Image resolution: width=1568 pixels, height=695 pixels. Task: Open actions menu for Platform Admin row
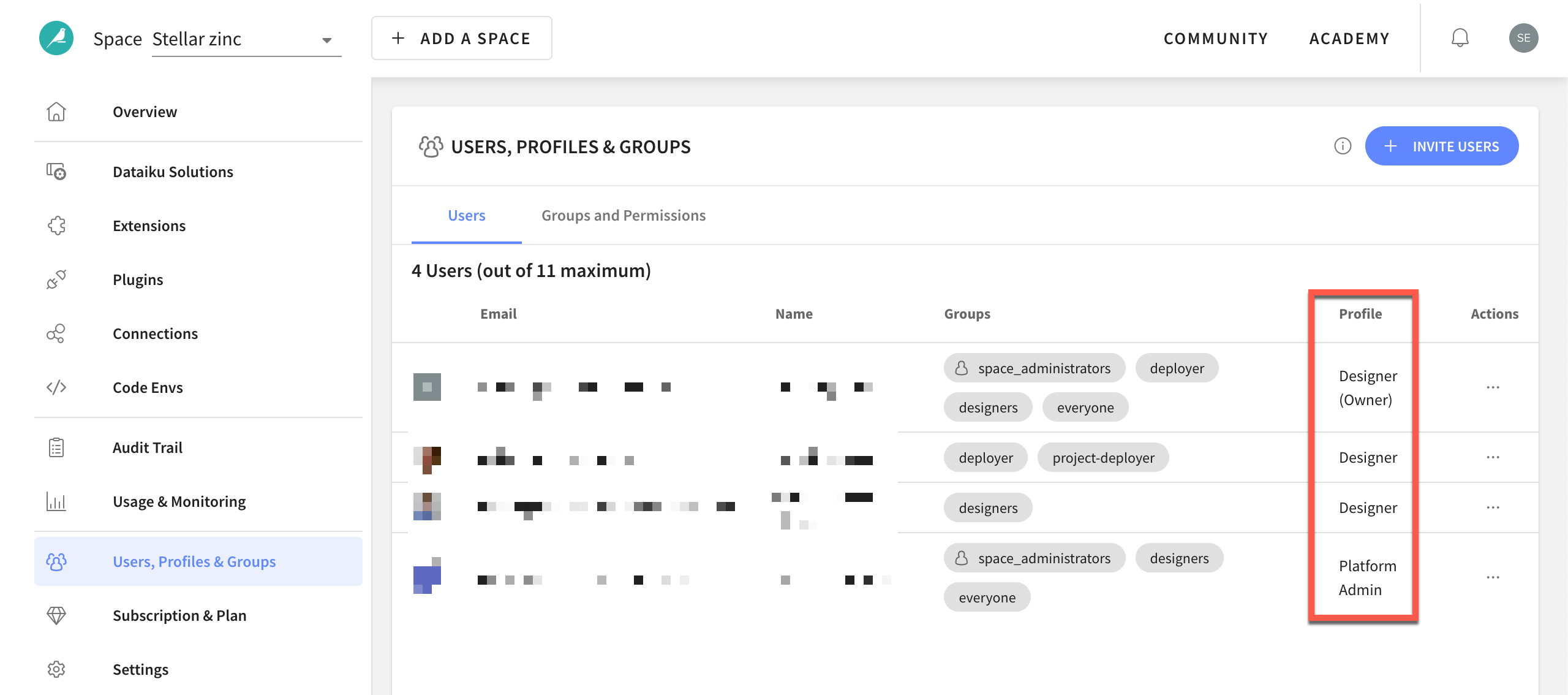coord(1493,577)
